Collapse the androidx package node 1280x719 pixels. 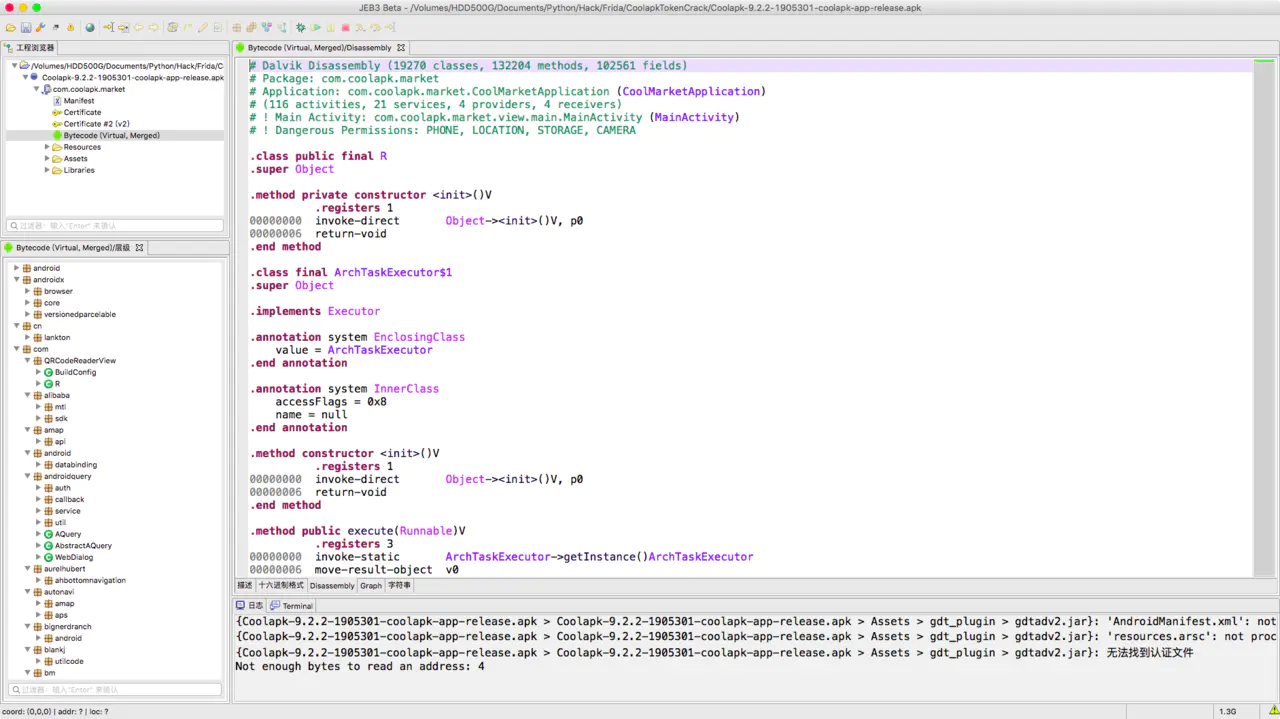click(x=16, y=280)
